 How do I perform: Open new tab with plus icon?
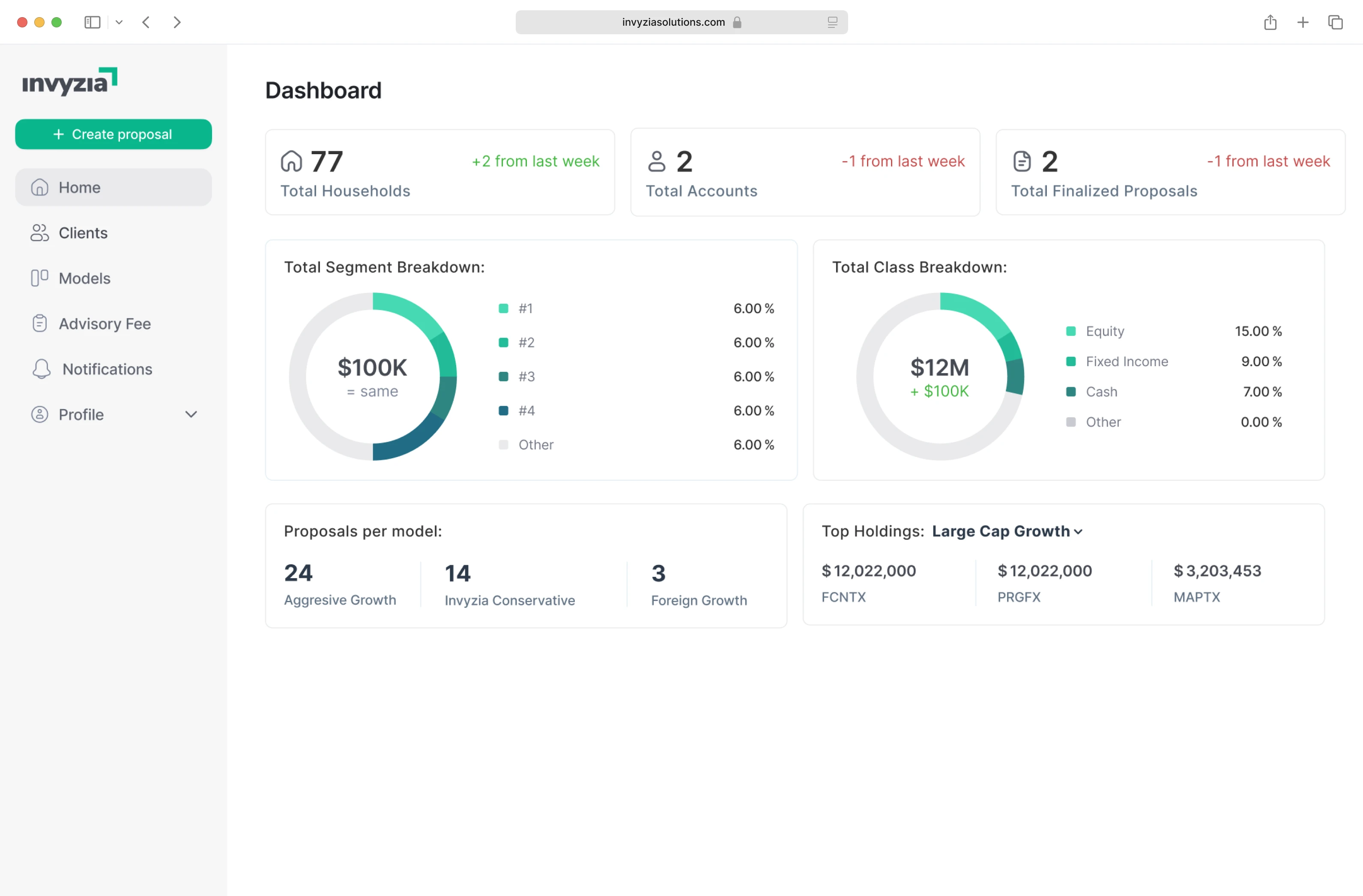click(x=1302, y=22)
